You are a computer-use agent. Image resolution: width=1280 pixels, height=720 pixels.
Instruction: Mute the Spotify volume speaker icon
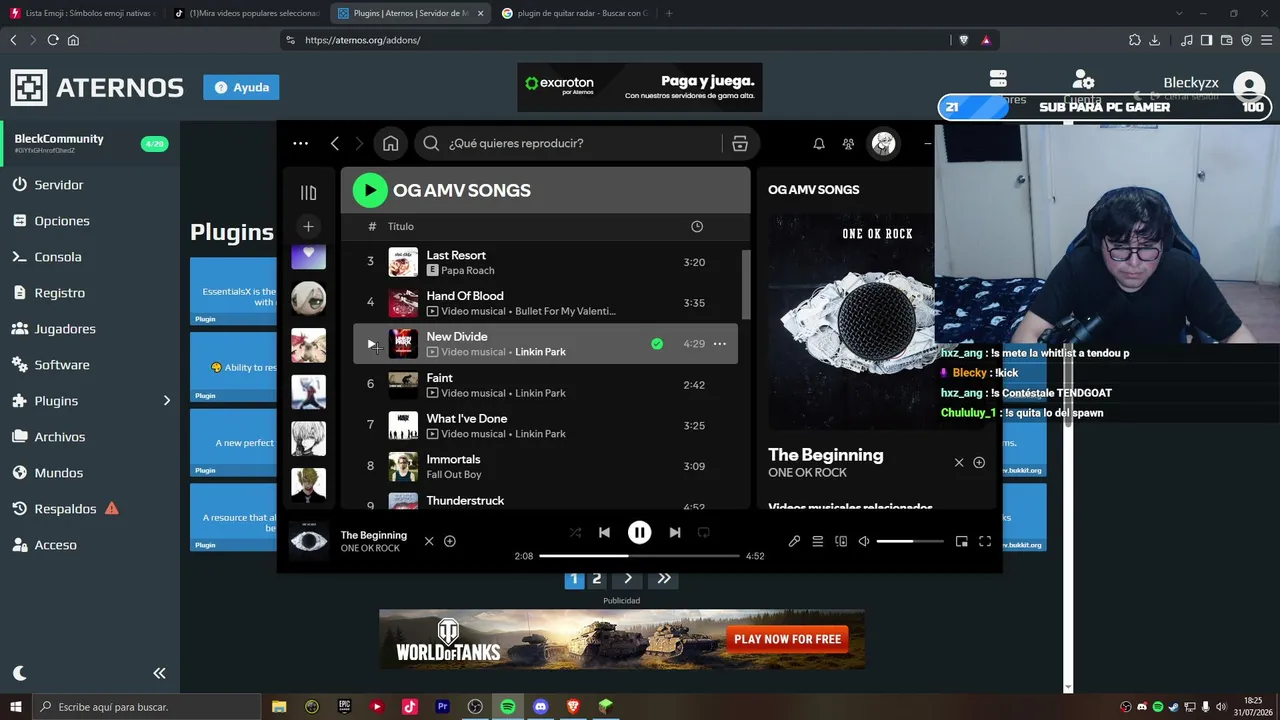pyautogui.click(x=864, y=541)
